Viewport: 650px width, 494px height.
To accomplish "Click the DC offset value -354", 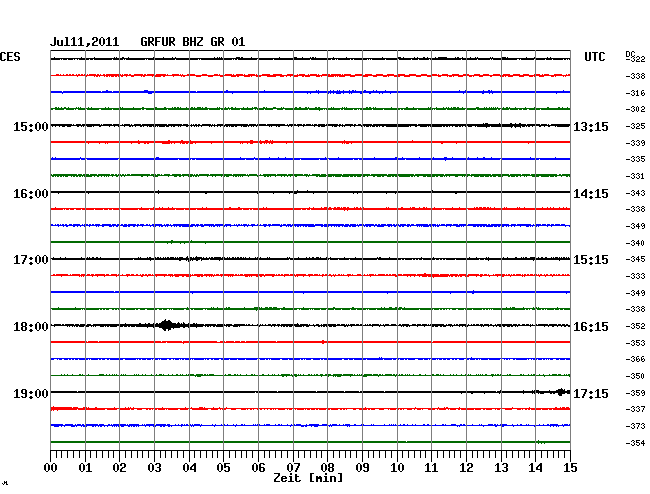I will tap(635, 443).
